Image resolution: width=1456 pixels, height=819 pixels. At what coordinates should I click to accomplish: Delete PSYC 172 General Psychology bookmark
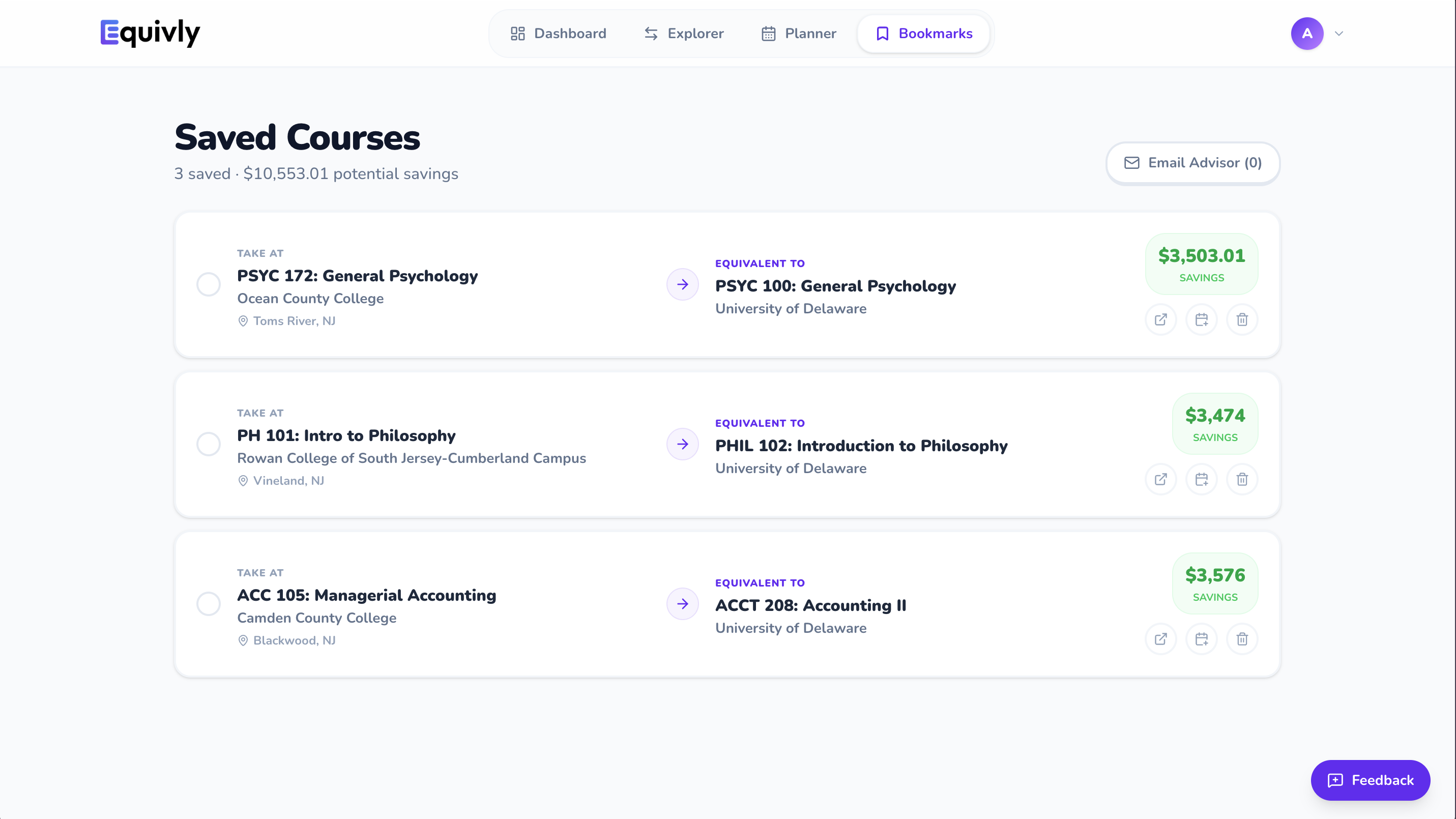[1242, 320]
